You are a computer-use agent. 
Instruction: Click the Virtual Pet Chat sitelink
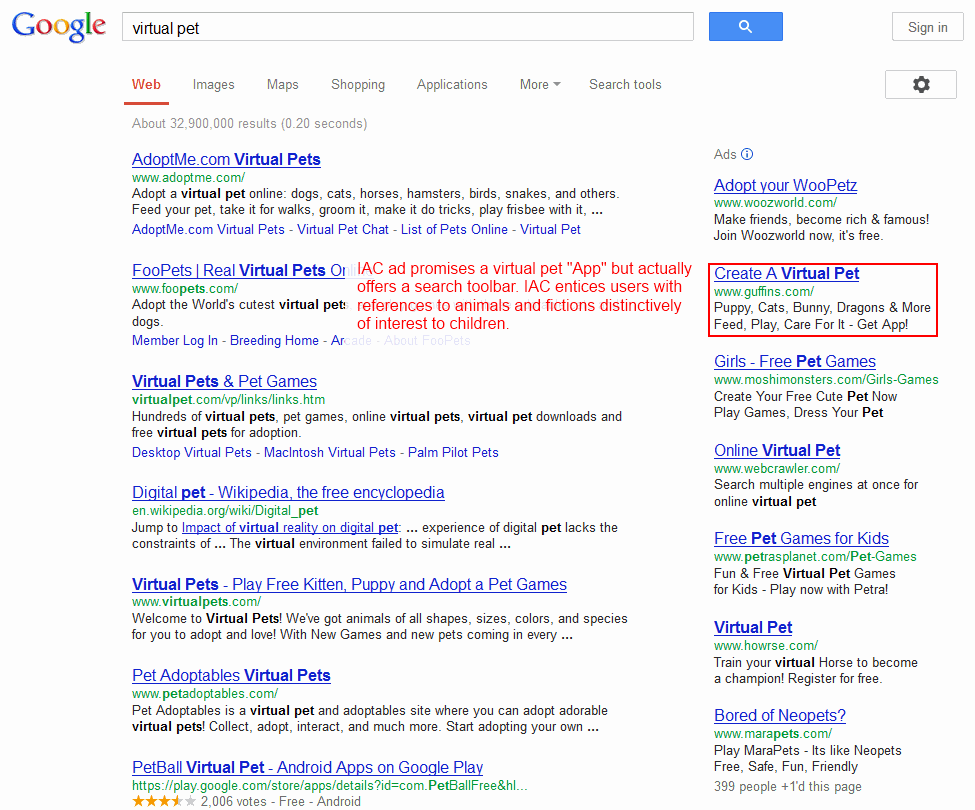(x=343, y=229)
